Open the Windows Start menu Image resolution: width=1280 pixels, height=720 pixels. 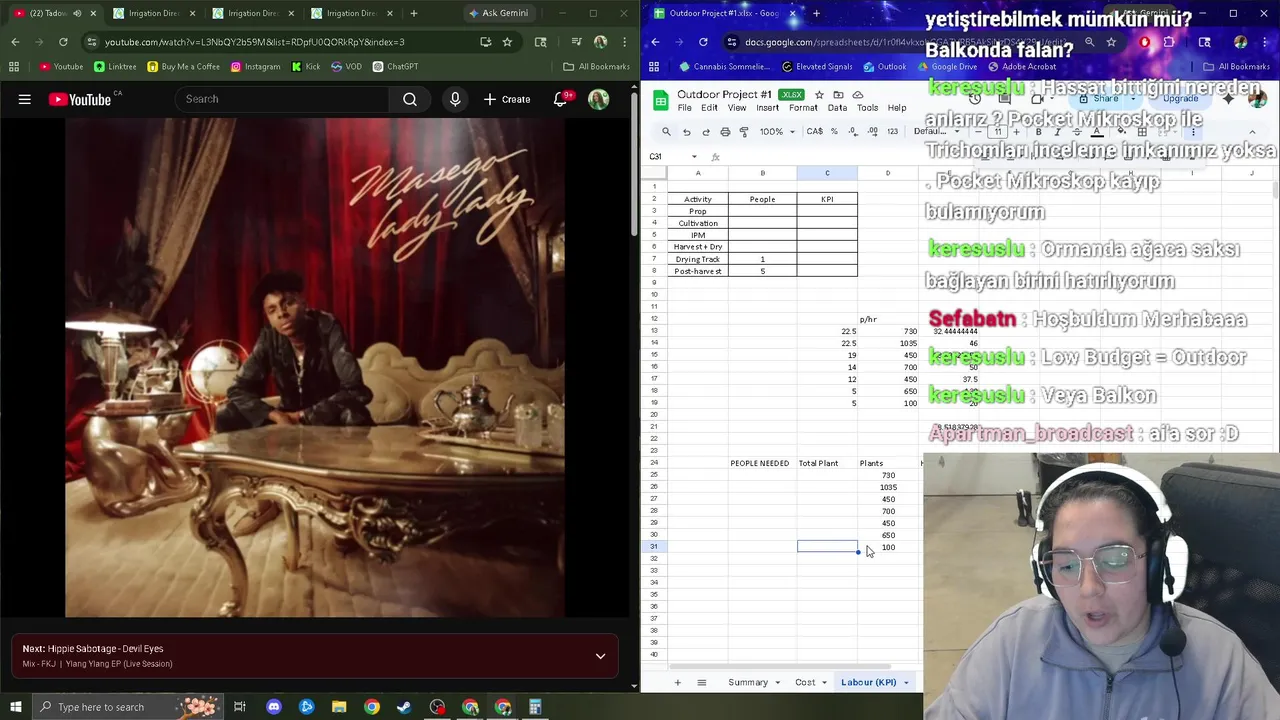15,707
